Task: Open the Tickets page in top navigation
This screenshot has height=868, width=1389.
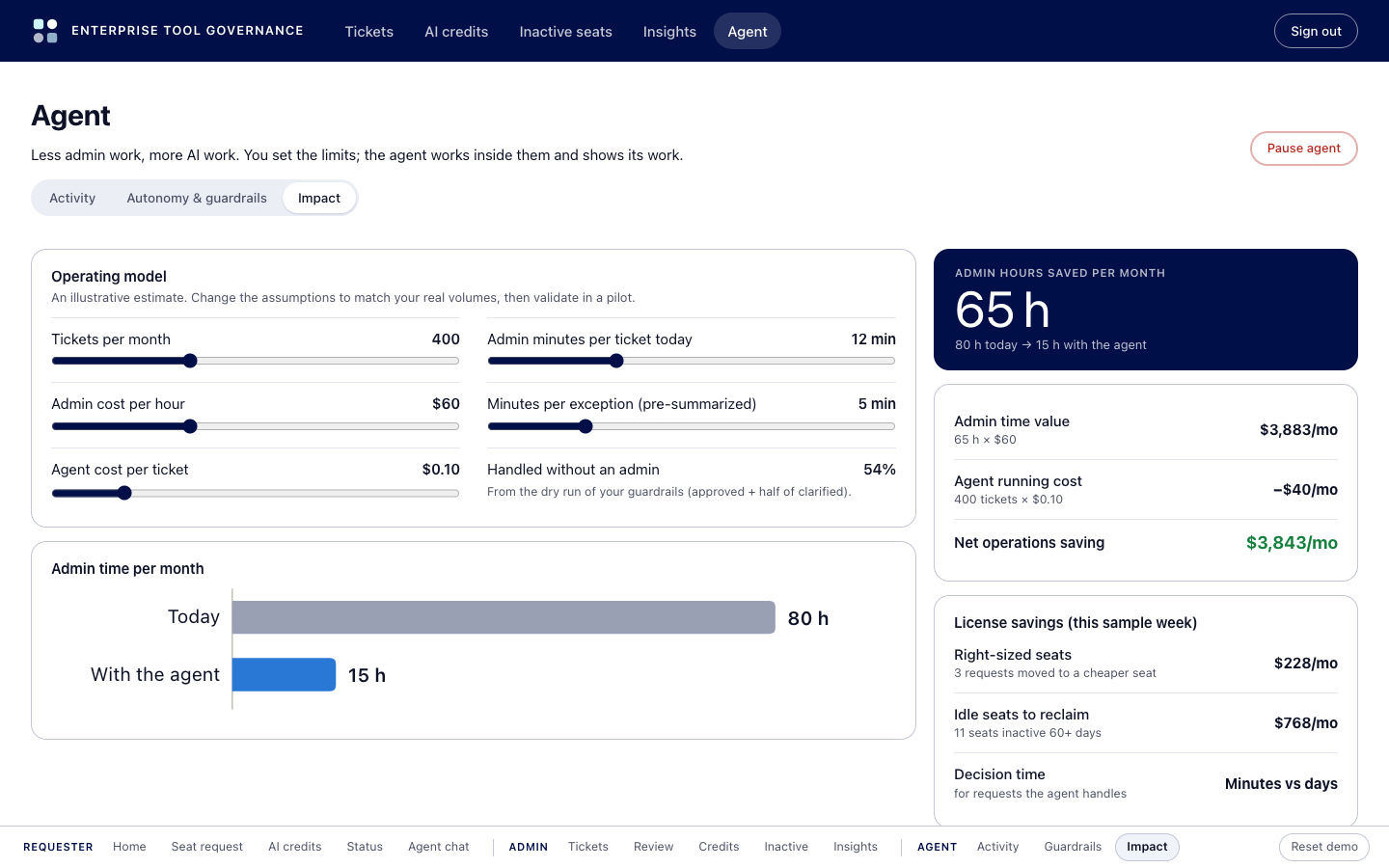Action: coord(369,31)
